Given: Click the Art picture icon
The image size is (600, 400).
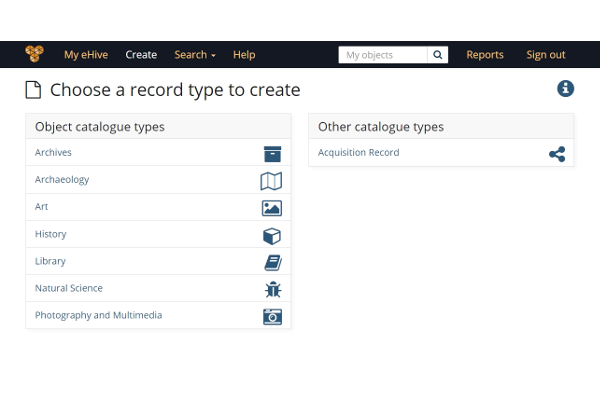Looking at the screenshot, I should point(272,208).
